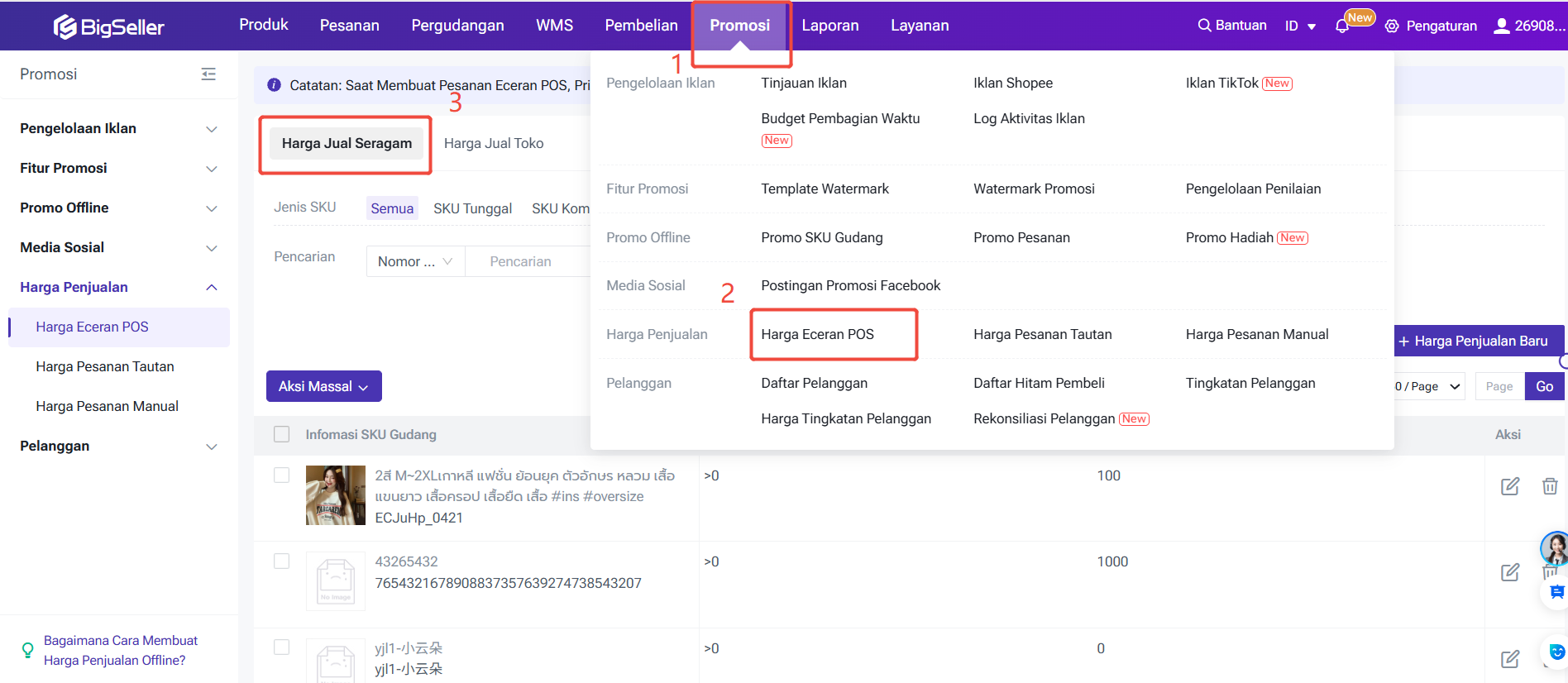
Task: Open the Bantuan search icon
Action: pyautogui.click(x=1204, y=26)
